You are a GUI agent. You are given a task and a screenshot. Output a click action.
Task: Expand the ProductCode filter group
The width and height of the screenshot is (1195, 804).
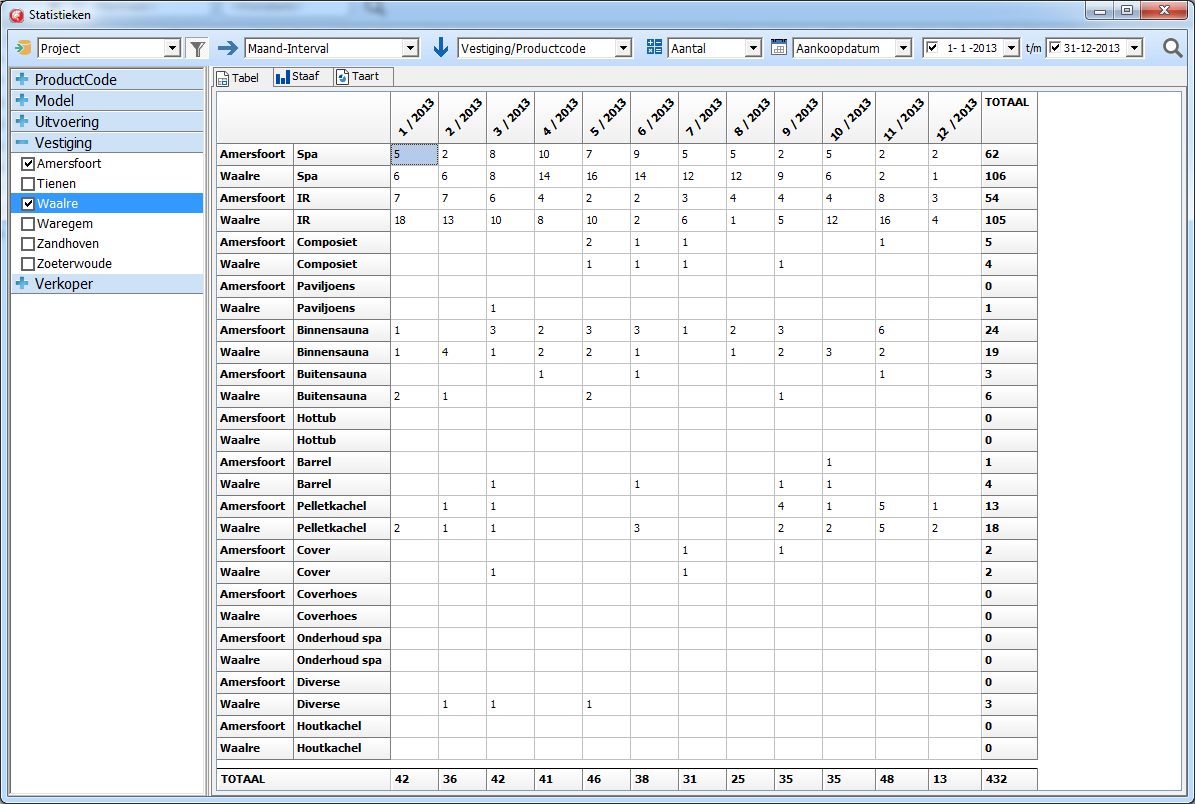(x=22, y=80)
